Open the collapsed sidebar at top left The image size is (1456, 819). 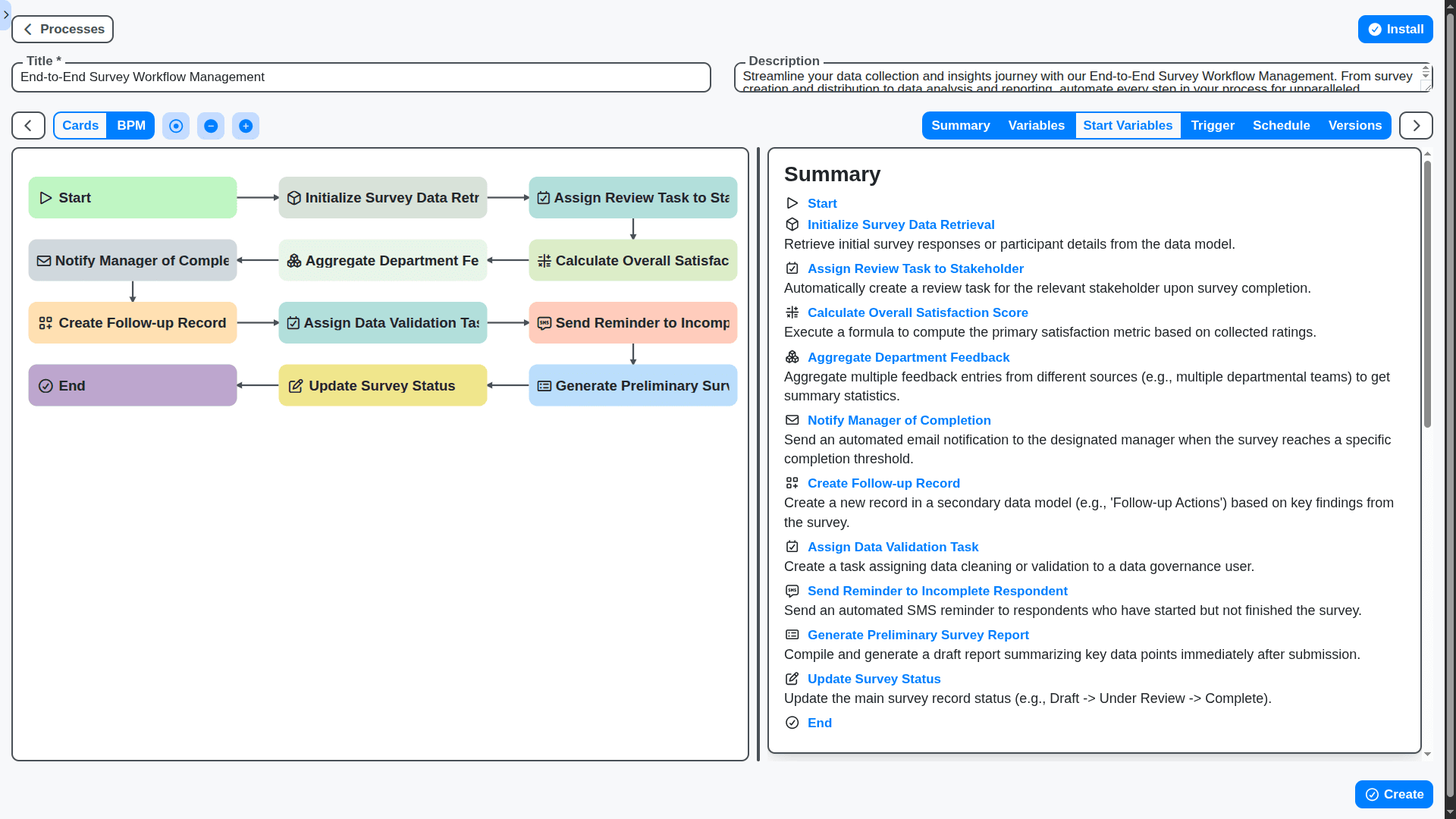pyautogui.click(x=6, y=14)
